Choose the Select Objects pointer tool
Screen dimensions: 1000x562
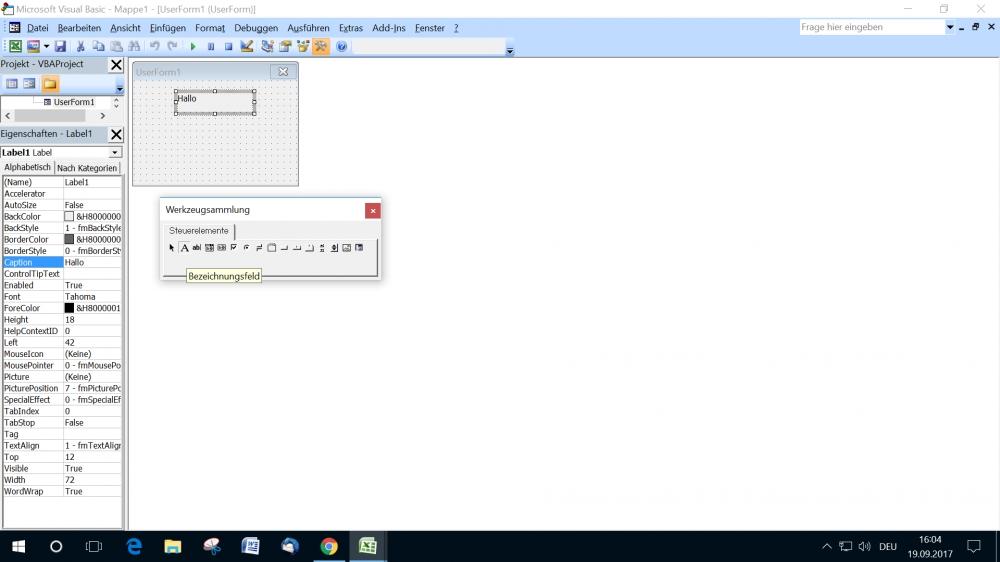click(x=172, y=248)
